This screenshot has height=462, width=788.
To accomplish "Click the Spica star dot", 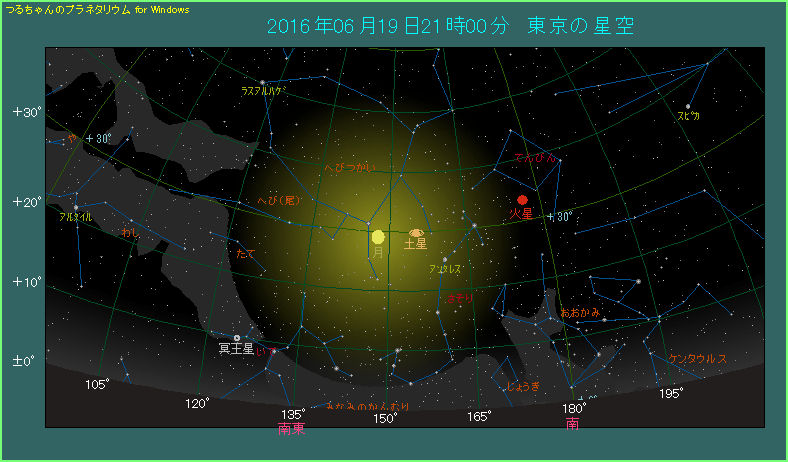I will click(688, 106).
